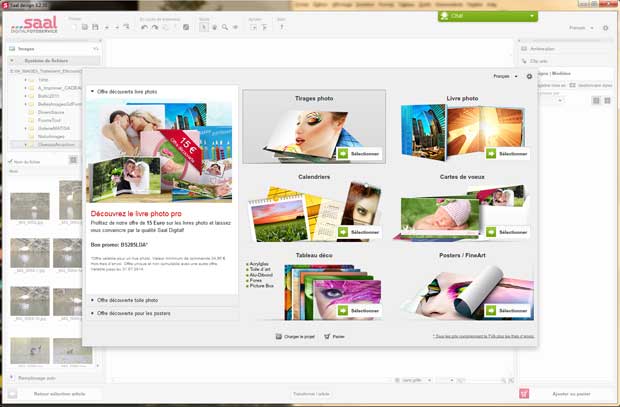Click the first image thumbnail in left panel
Screen dimensions: 620x407
tap(29, 203)
